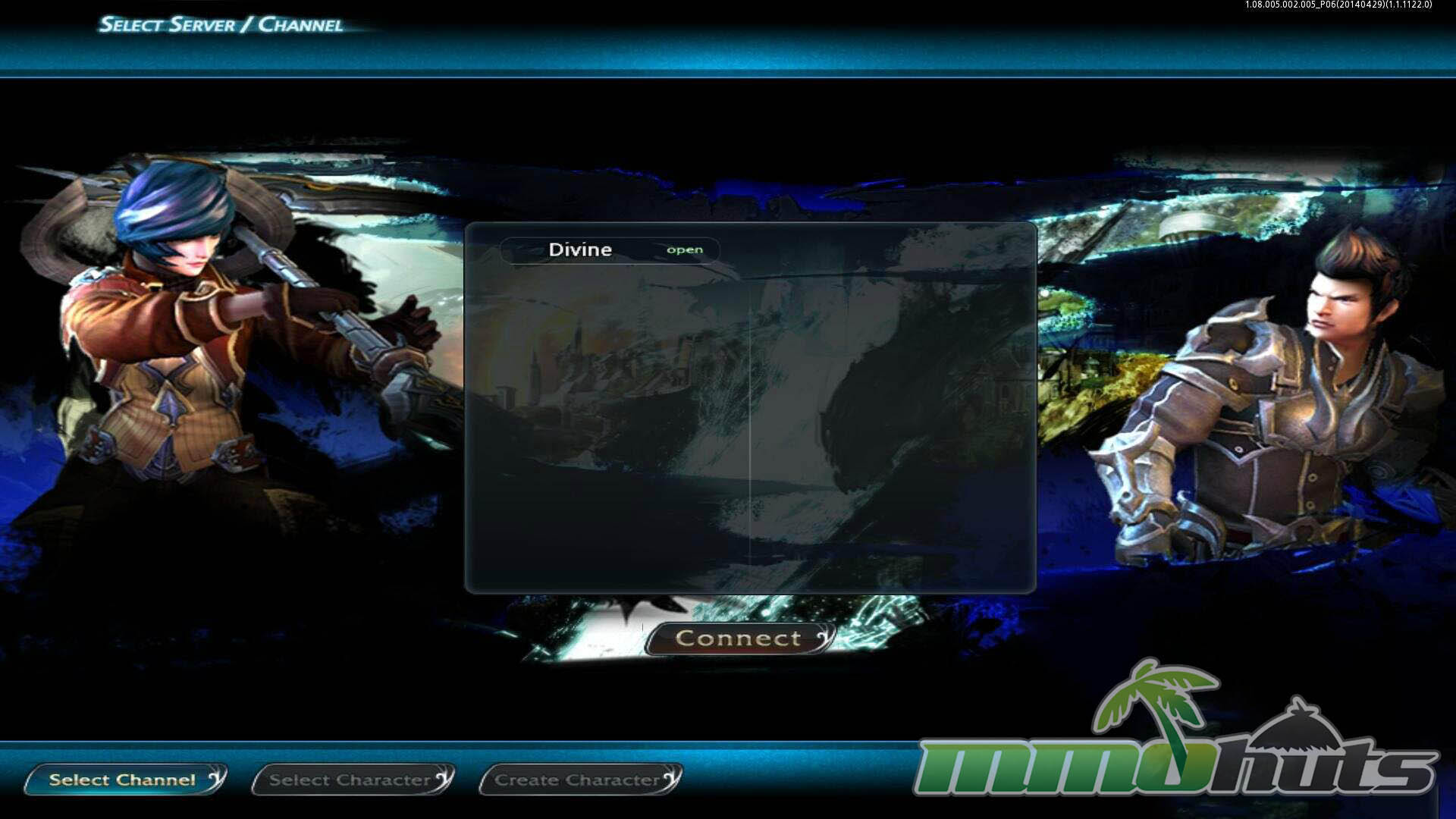Switch to the Select Character step
Viewport: 1456px width, 819px height.
pyautogui.click(x=350, y=780)
